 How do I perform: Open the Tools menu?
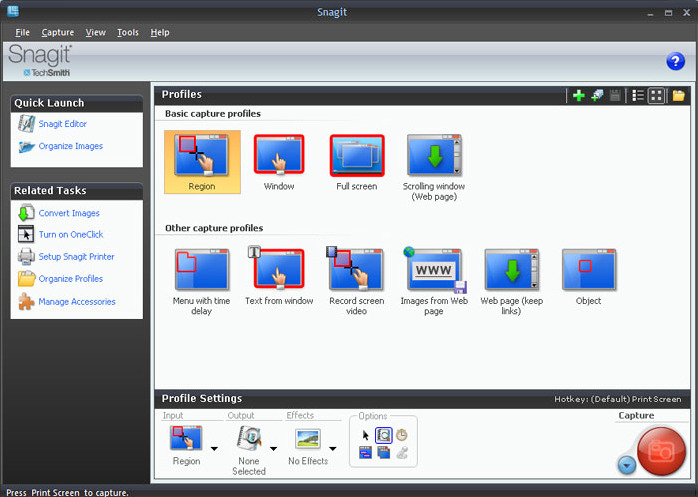point(128,33)
